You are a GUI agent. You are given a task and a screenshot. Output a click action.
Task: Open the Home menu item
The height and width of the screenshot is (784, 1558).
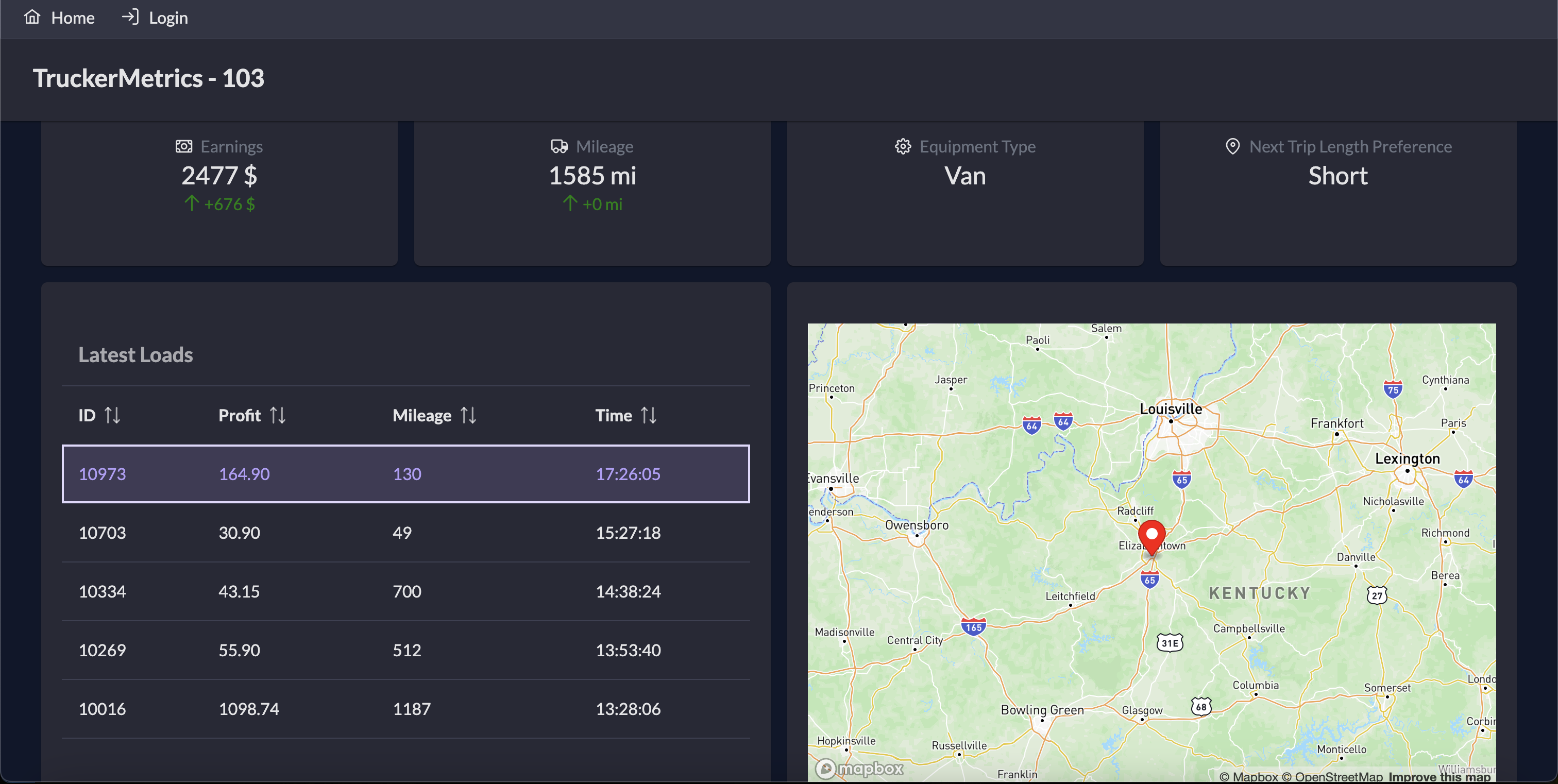(73, 18)
